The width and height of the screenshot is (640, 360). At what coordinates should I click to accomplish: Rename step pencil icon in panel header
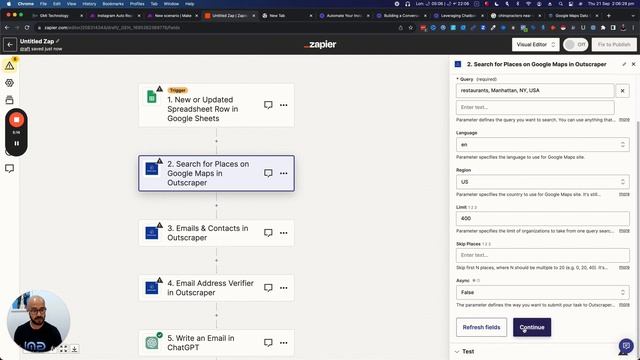(x=624, y=64)
